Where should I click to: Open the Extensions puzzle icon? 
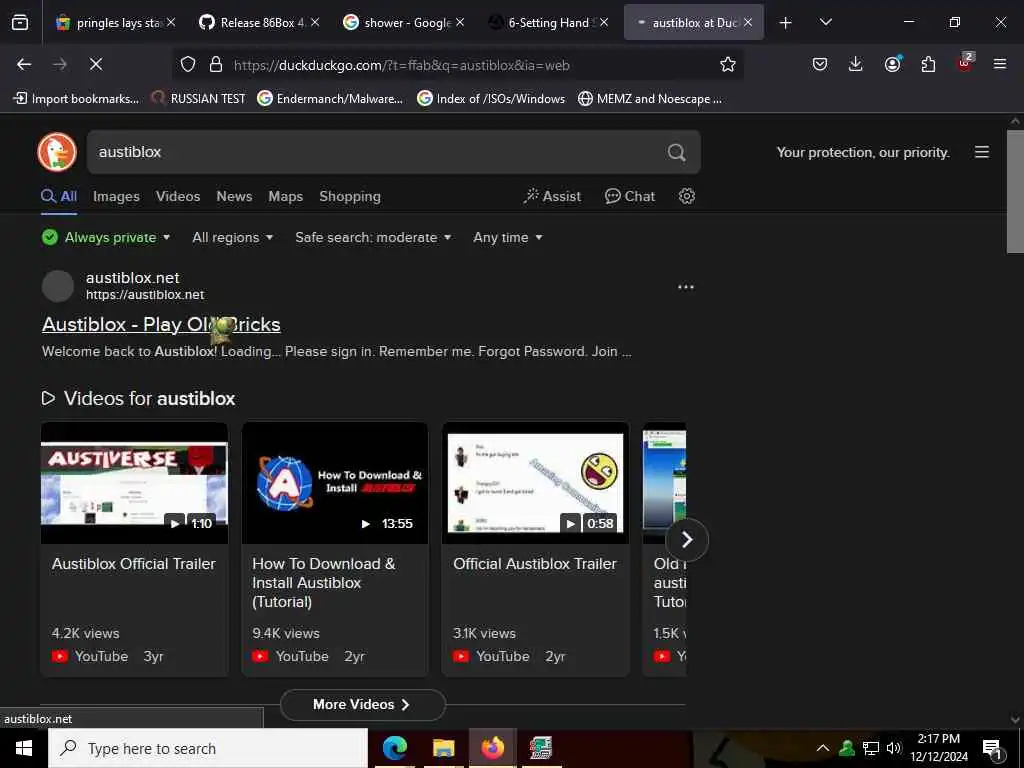[928, 64]
